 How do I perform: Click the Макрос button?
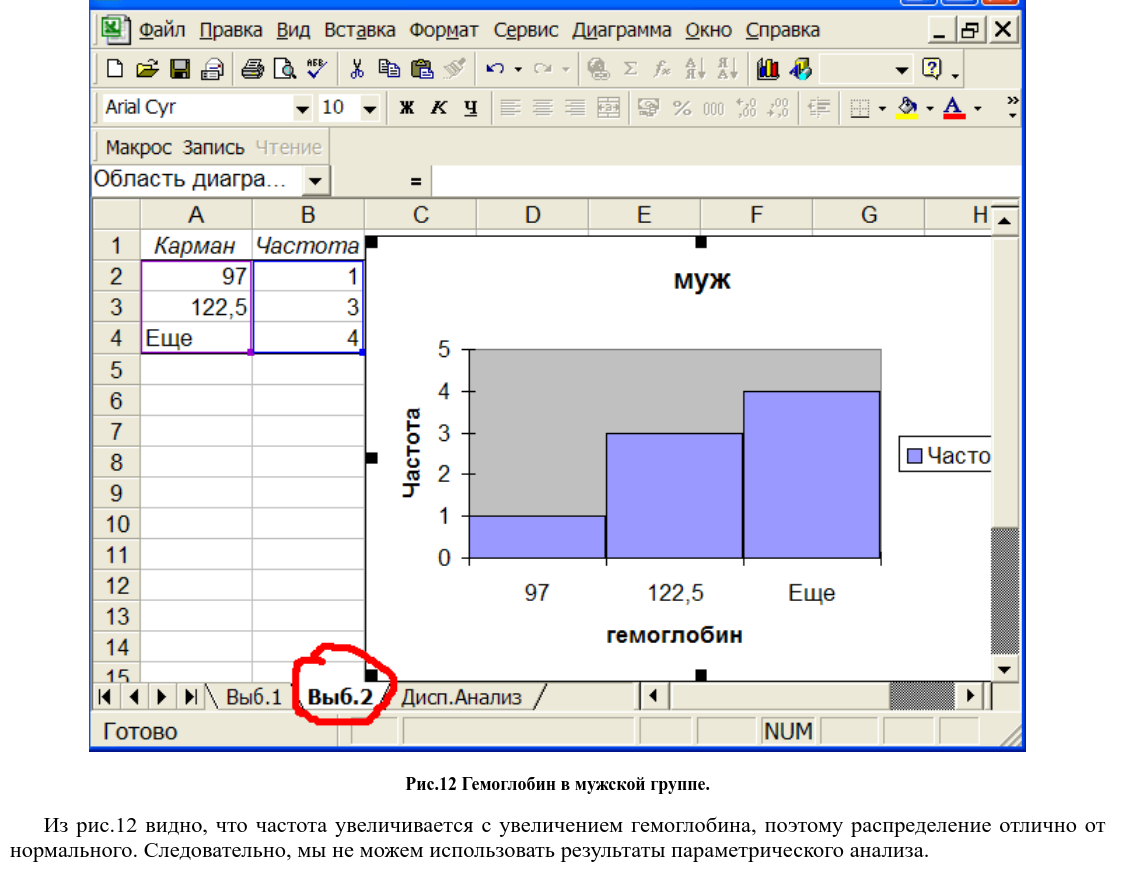pos(139,147)
